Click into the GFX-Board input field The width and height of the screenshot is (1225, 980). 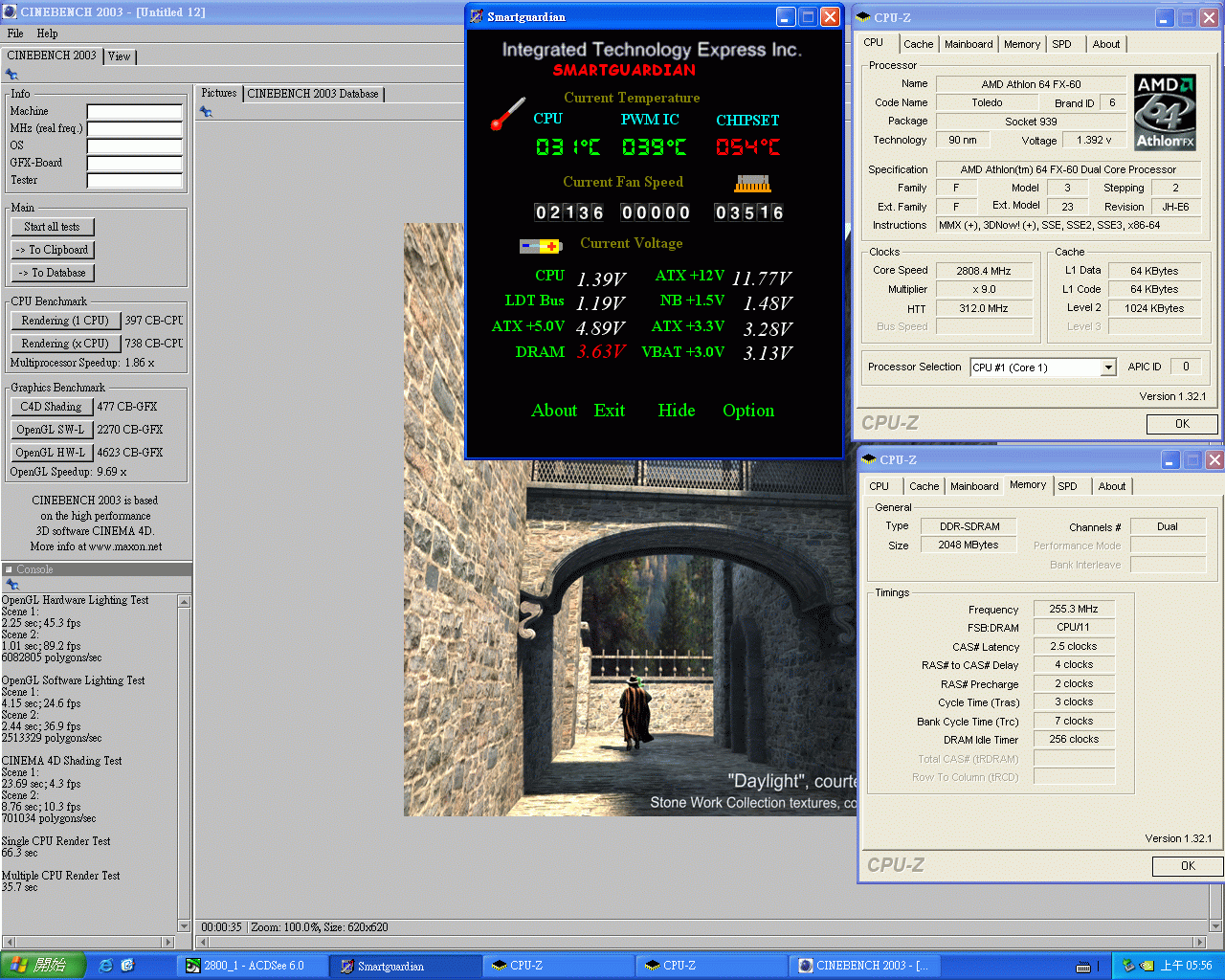point(135,164)
